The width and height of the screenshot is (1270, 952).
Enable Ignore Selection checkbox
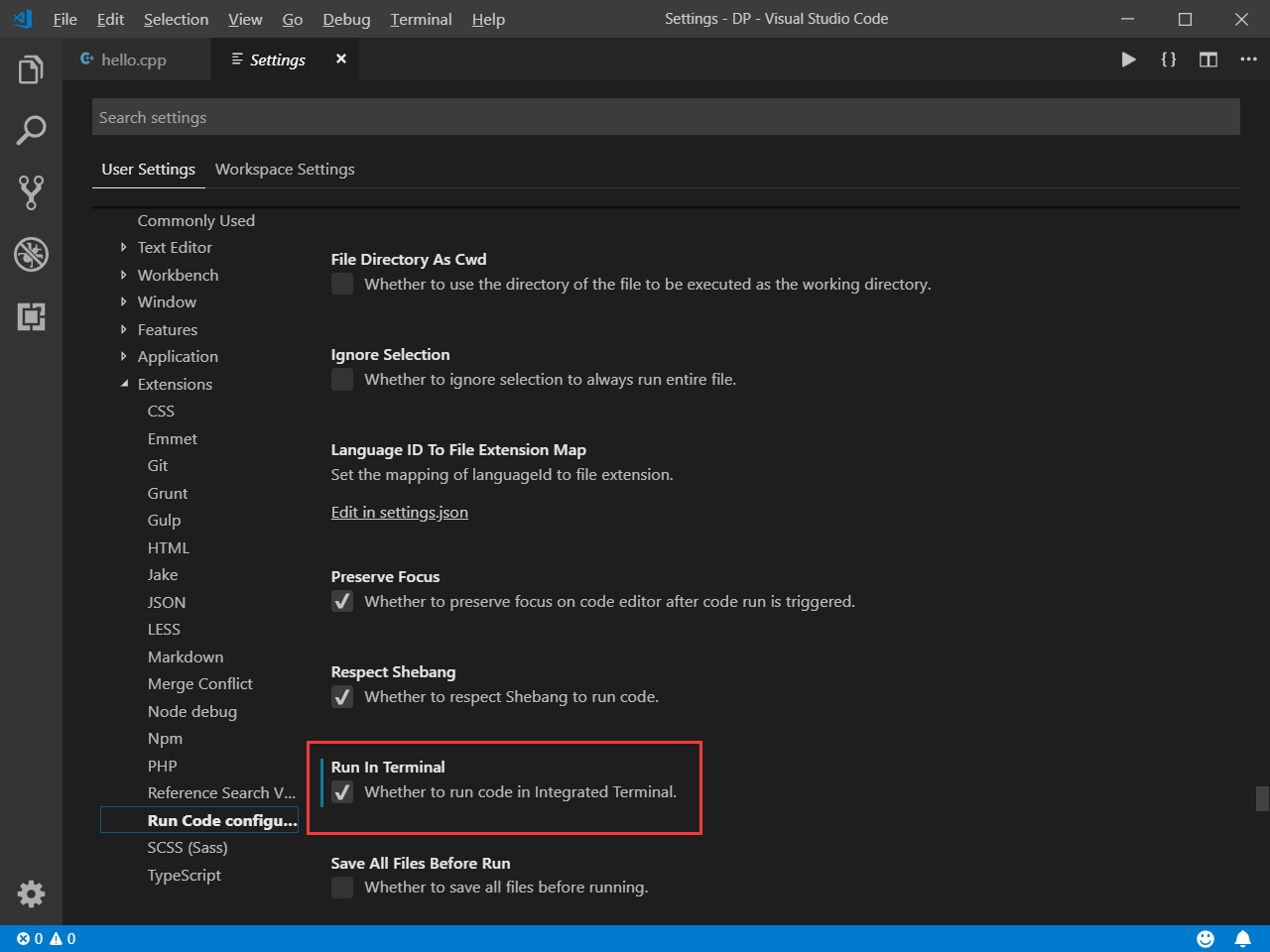342,379
